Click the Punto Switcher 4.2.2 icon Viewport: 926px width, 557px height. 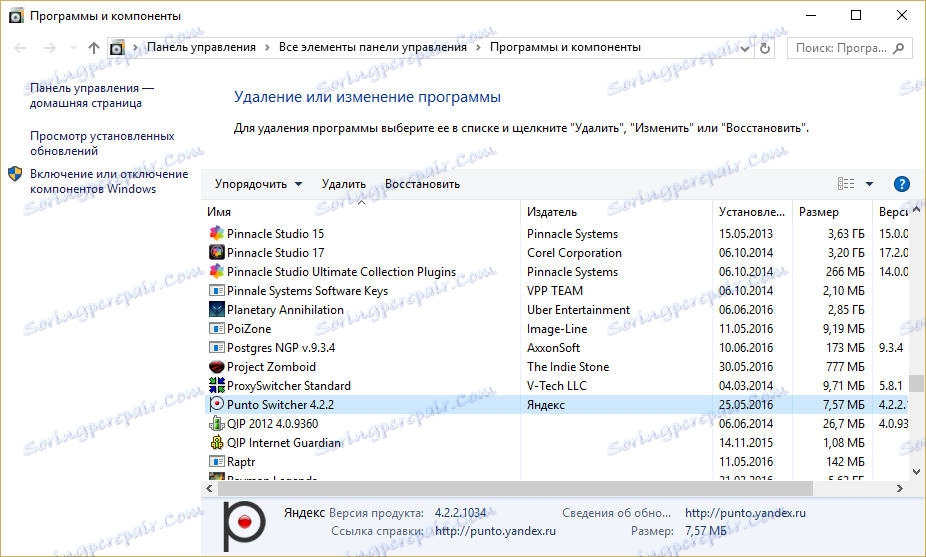217,404
